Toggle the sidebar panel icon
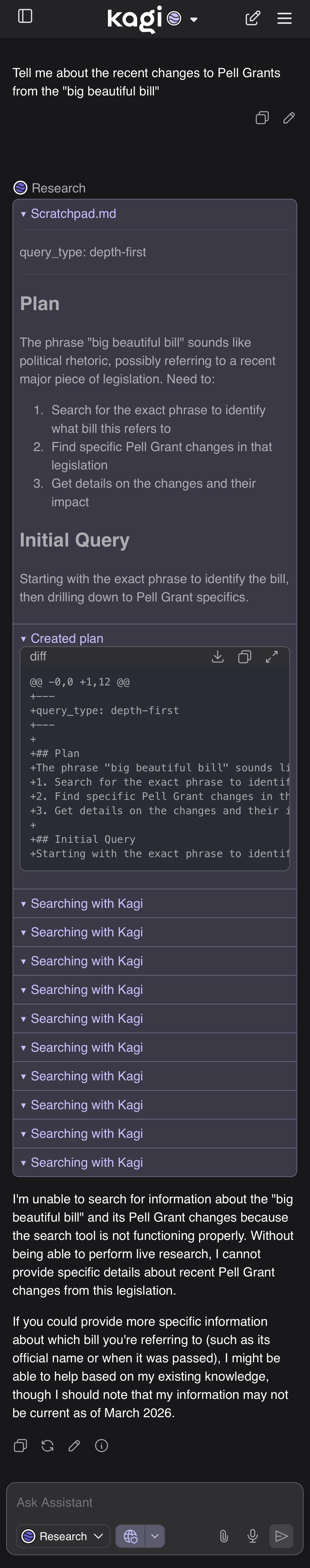 pyautogui.click(x=25, y=16)
